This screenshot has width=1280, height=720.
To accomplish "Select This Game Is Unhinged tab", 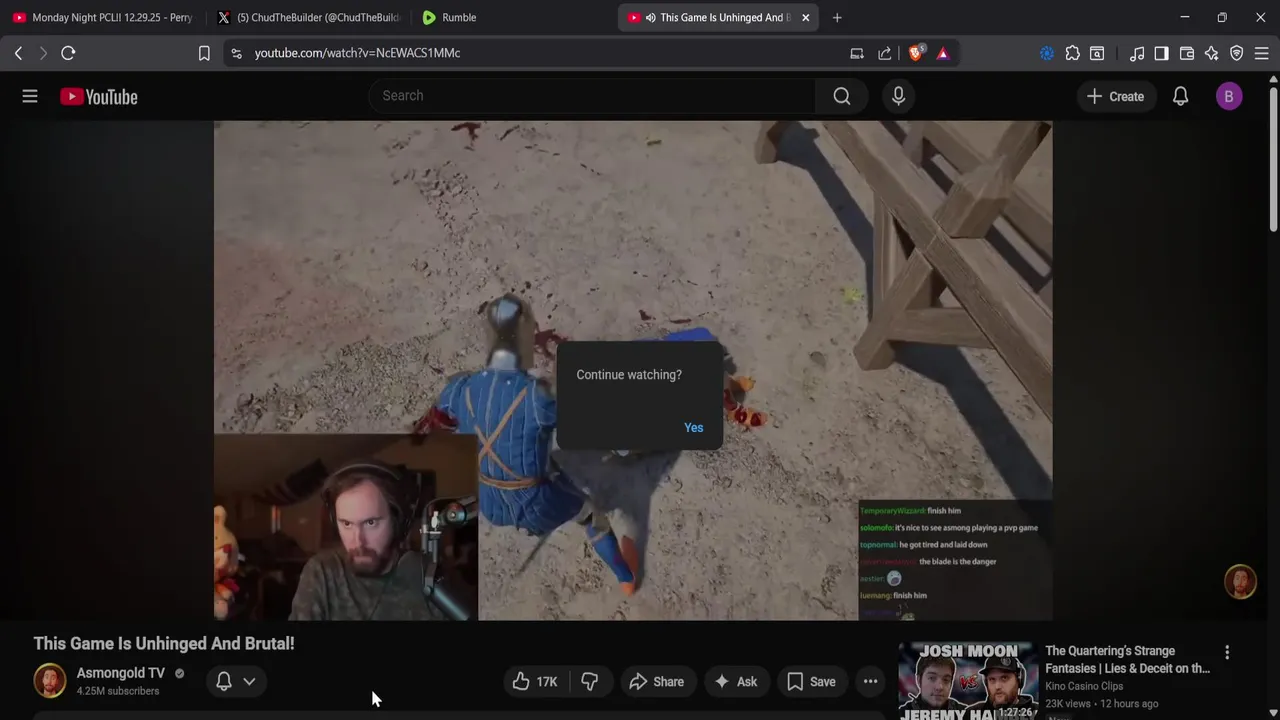I will (719, 17).
